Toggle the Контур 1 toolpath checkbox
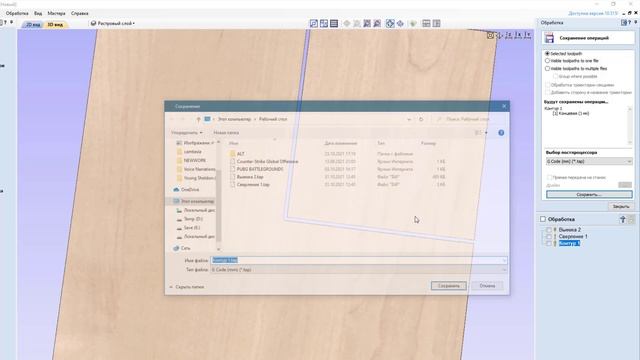Viewport: 640px width, 360px height. point(549,243)
